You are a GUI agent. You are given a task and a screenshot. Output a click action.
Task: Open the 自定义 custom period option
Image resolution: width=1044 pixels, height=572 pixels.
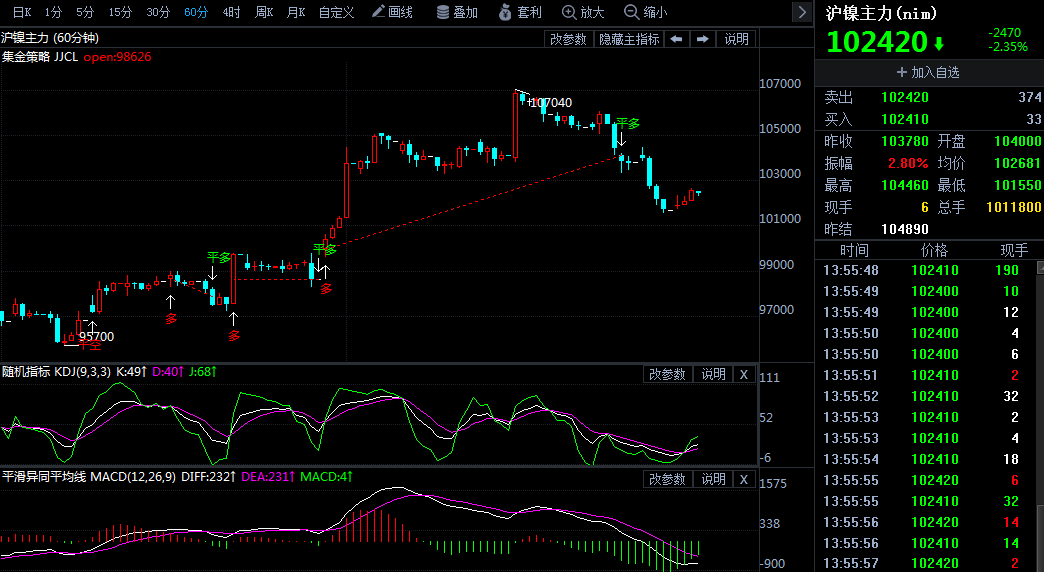click(336, 12)
